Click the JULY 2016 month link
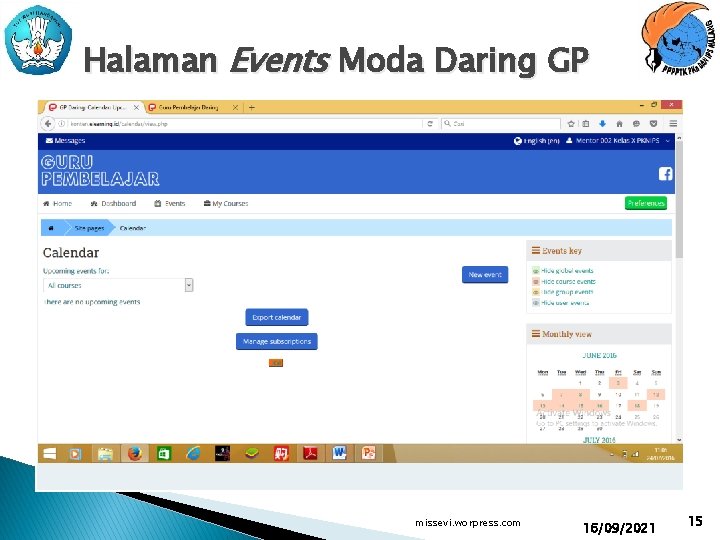Image resolution: width=720 pixels, height=540 pixels. pos(599,440)
